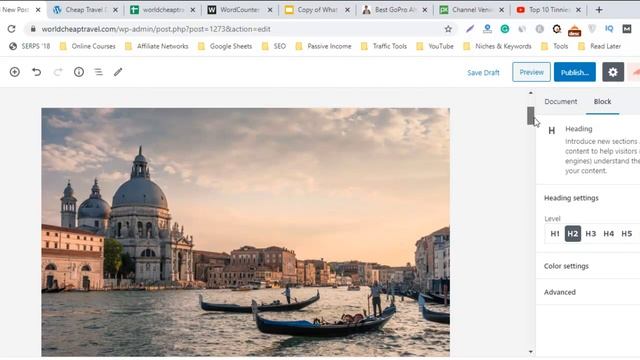The image size is (640, 360).
Task: Open the SERPS '18 bookmark
Action: (30, 46)
